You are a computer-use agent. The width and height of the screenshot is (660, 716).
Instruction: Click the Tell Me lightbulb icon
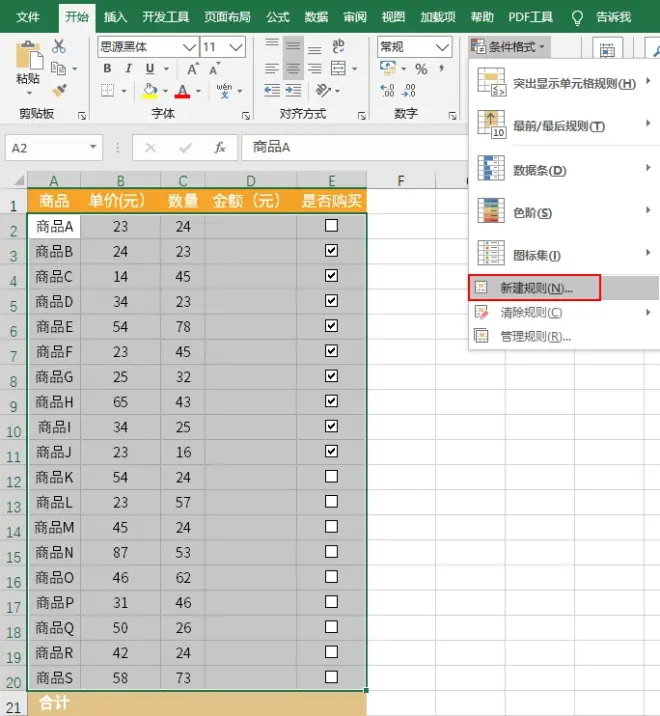point(577,18)
